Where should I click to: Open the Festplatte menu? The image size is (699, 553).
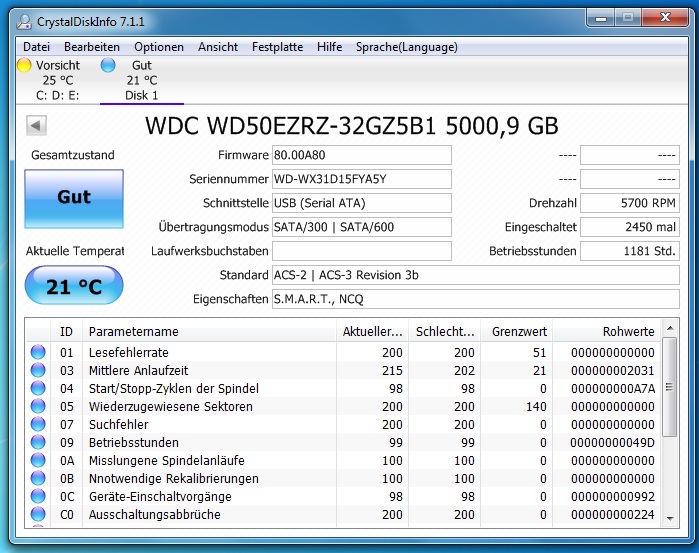[x=277, y=47]
